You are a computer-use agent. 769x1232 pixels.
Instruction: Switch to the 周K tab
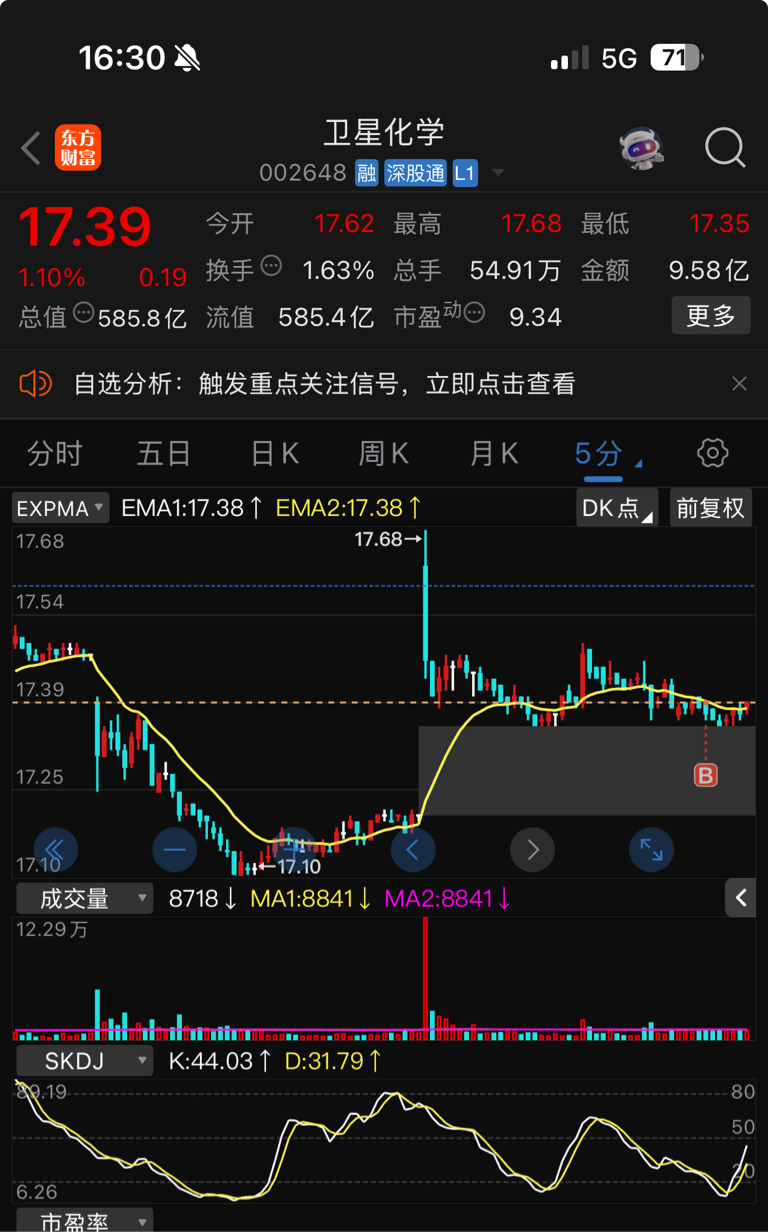tap(384, 454)
